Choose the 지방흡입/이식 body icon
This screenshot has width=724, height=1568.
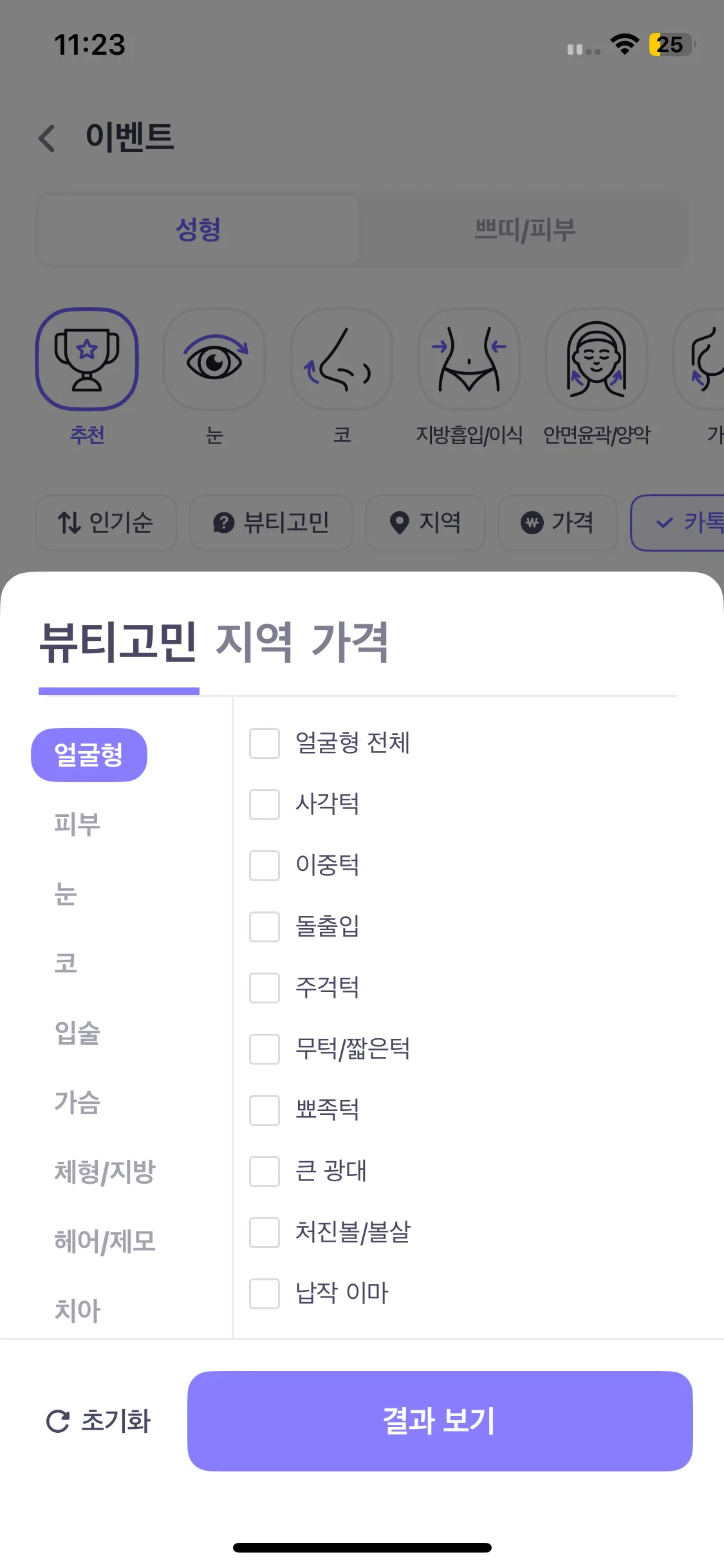pos(469,359)
